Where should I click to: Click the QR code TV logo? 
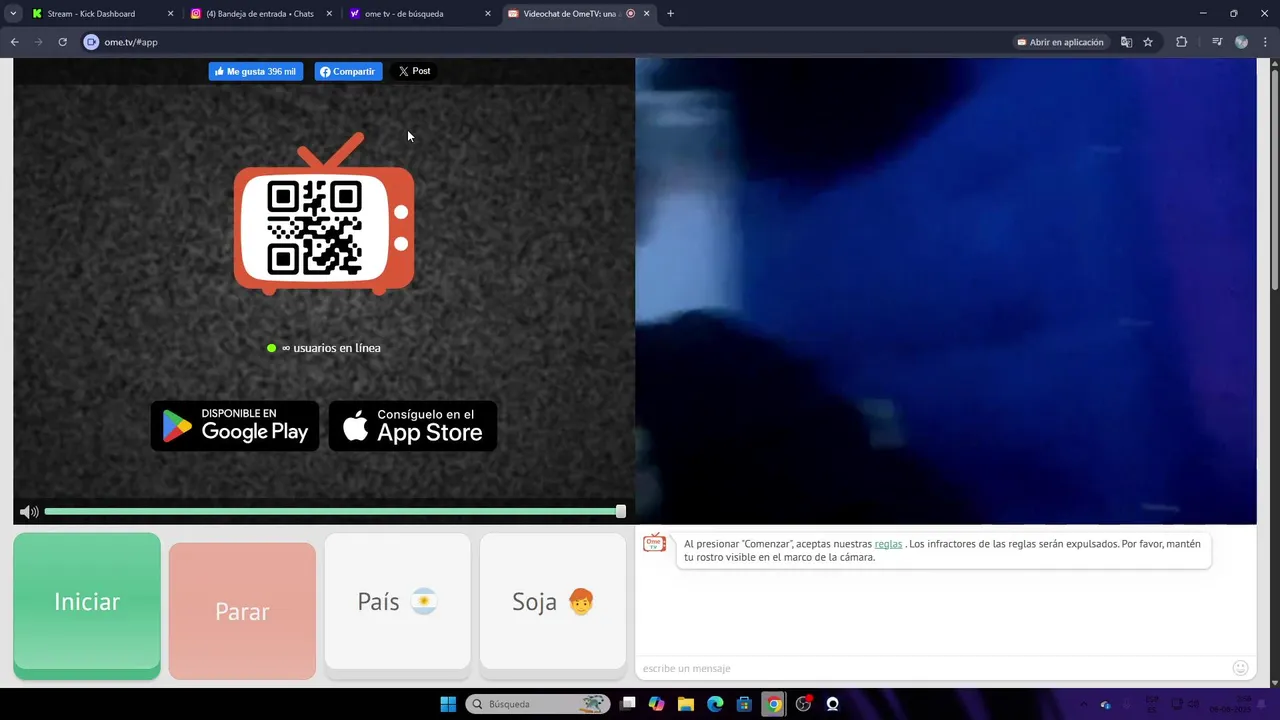pyautogui.click(x=324, y=215)
